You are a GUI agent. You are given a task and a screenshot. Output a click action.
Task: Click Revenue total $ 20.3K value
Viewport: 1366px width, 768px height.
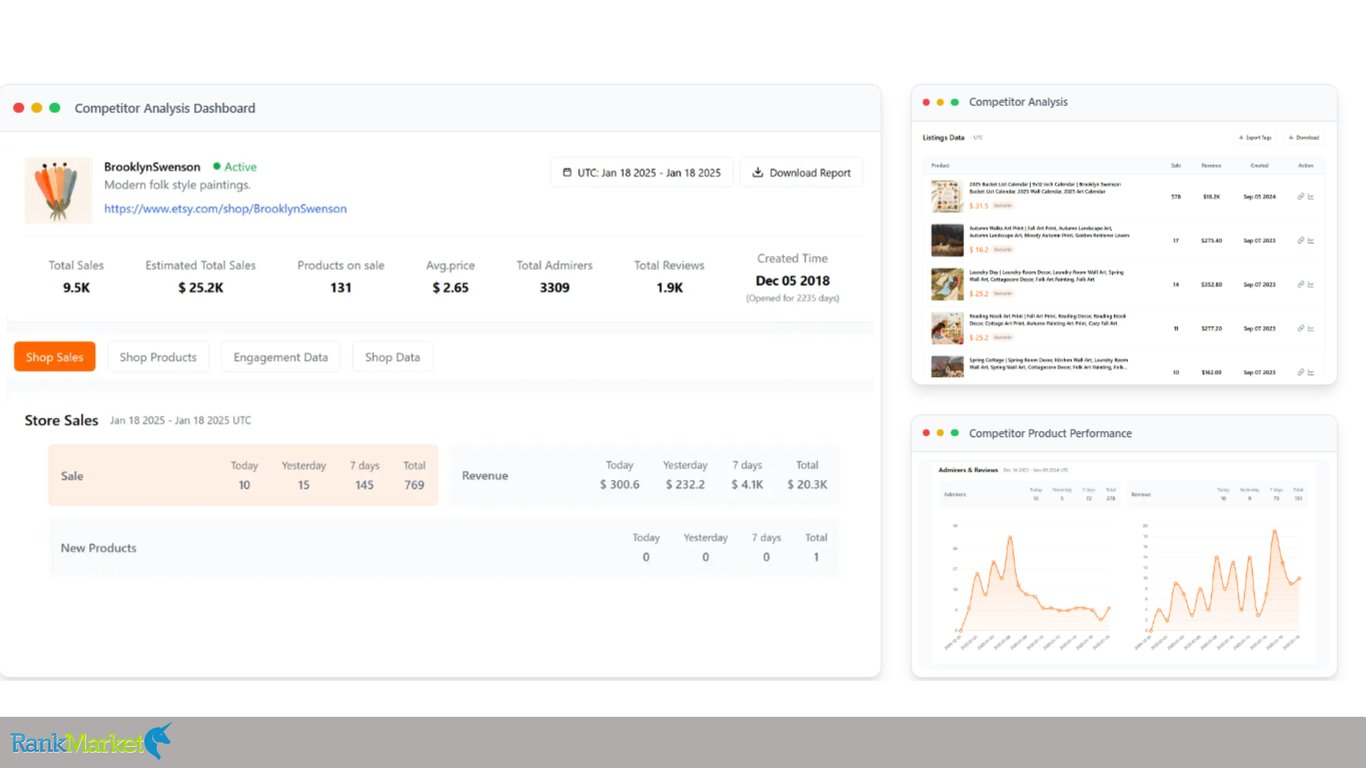point(807,485)
